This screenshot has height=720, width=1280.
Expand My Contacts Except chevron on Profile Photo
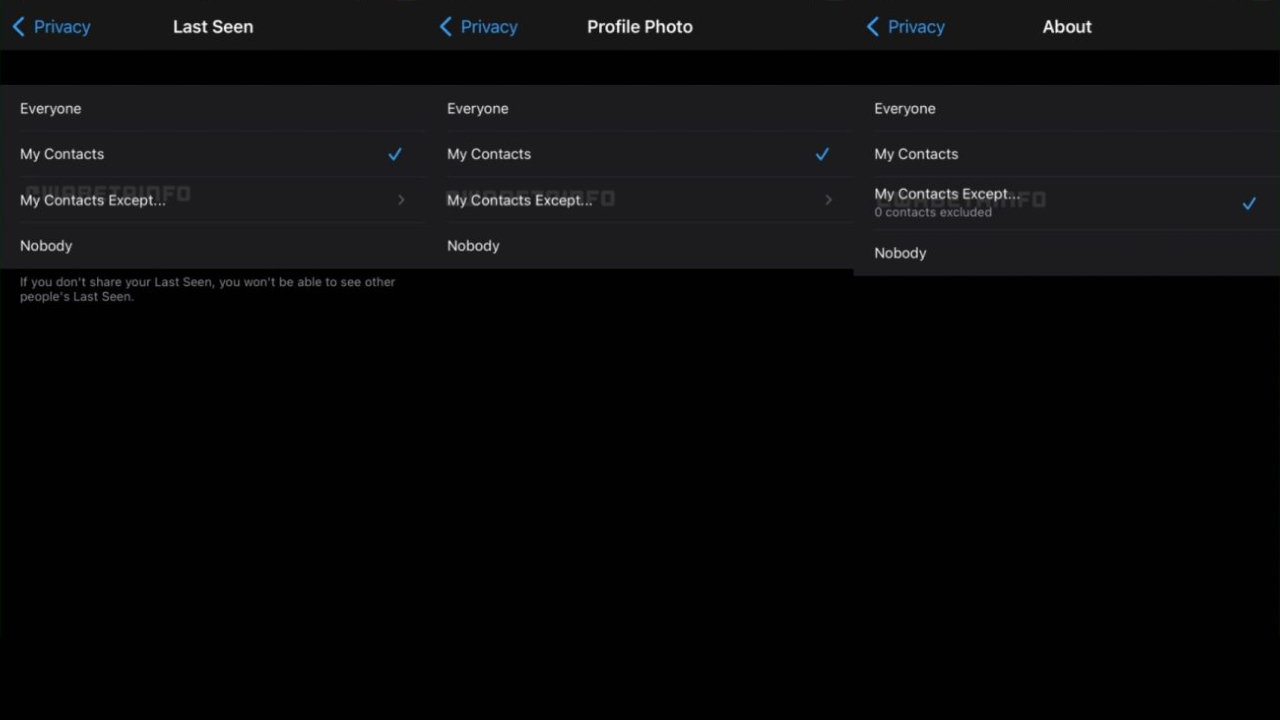(828, 200)
